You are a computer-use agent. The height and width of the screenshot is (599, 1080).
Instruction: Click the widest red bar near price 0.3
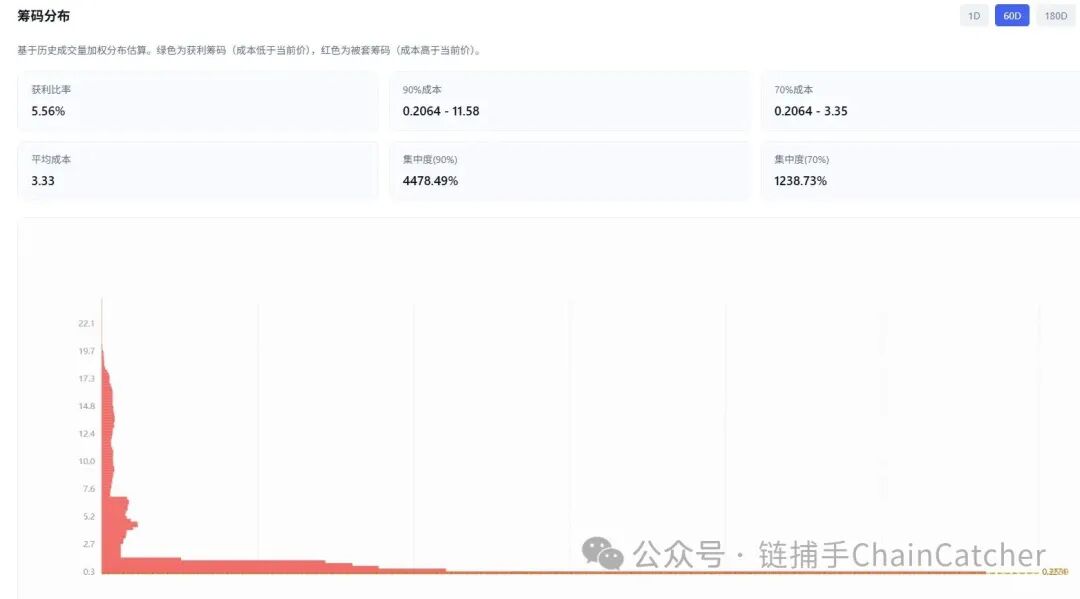pyautogui.click(x=543, y=572)
